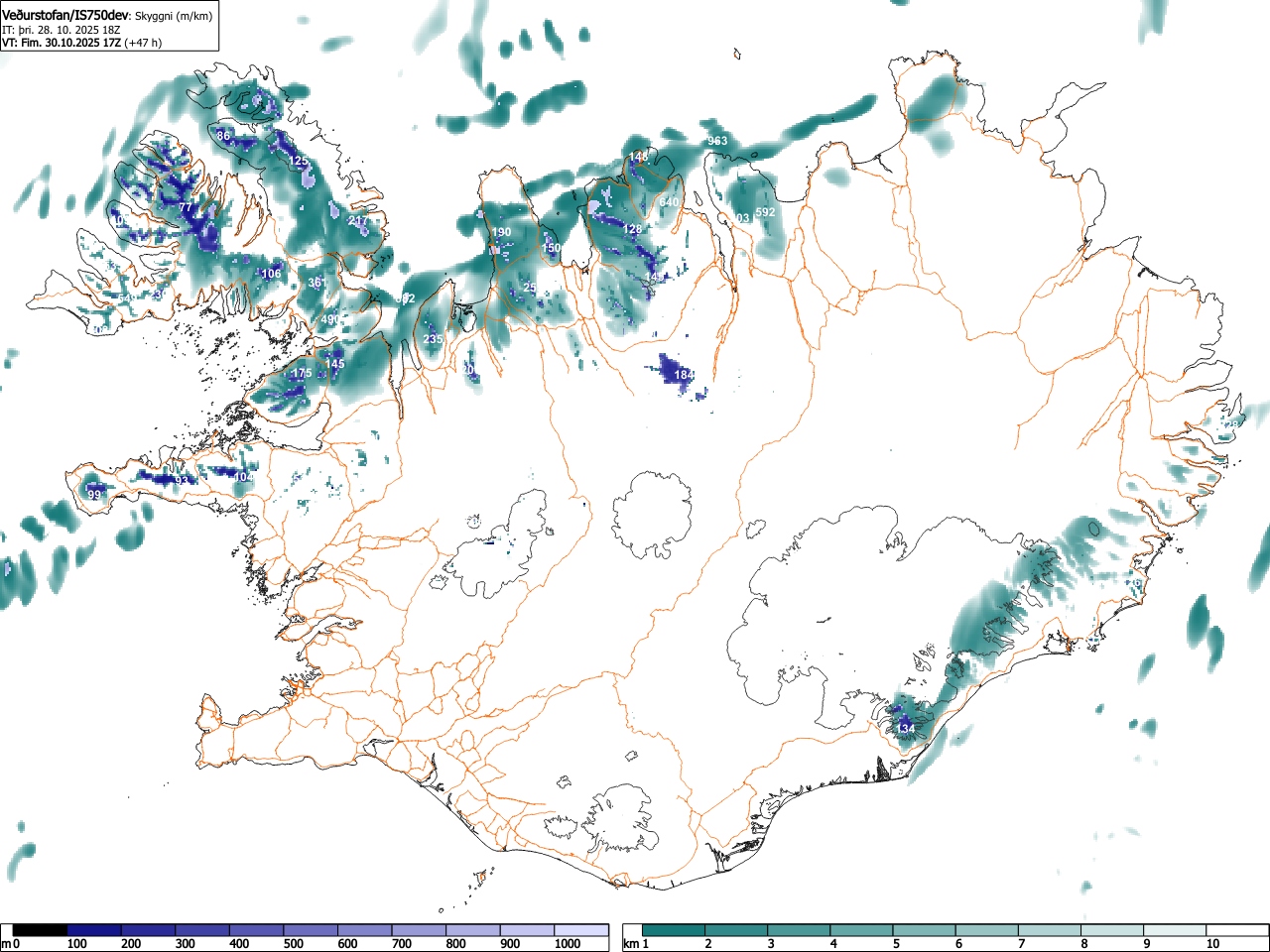1270x952 pixels.
Task: Click the '235' visibility value on the map
Action: (434, 339)
